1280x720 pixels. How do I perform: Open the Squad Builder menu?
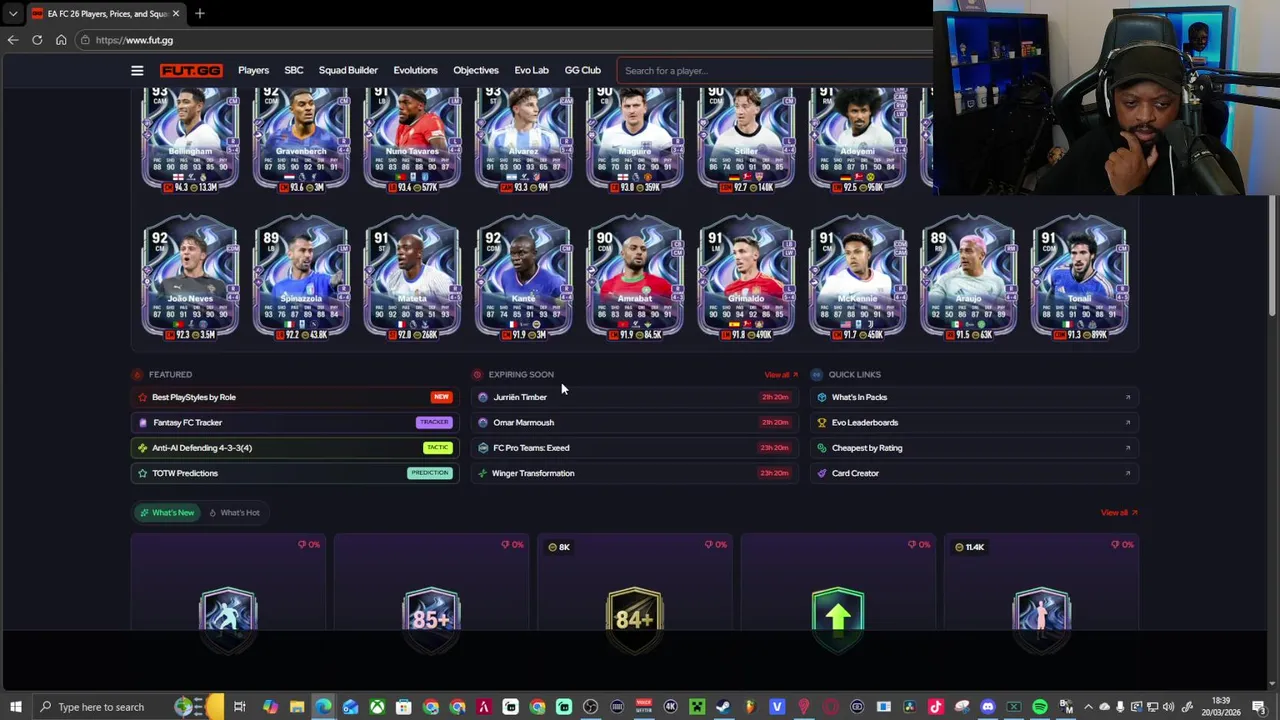tap(348, 70)
